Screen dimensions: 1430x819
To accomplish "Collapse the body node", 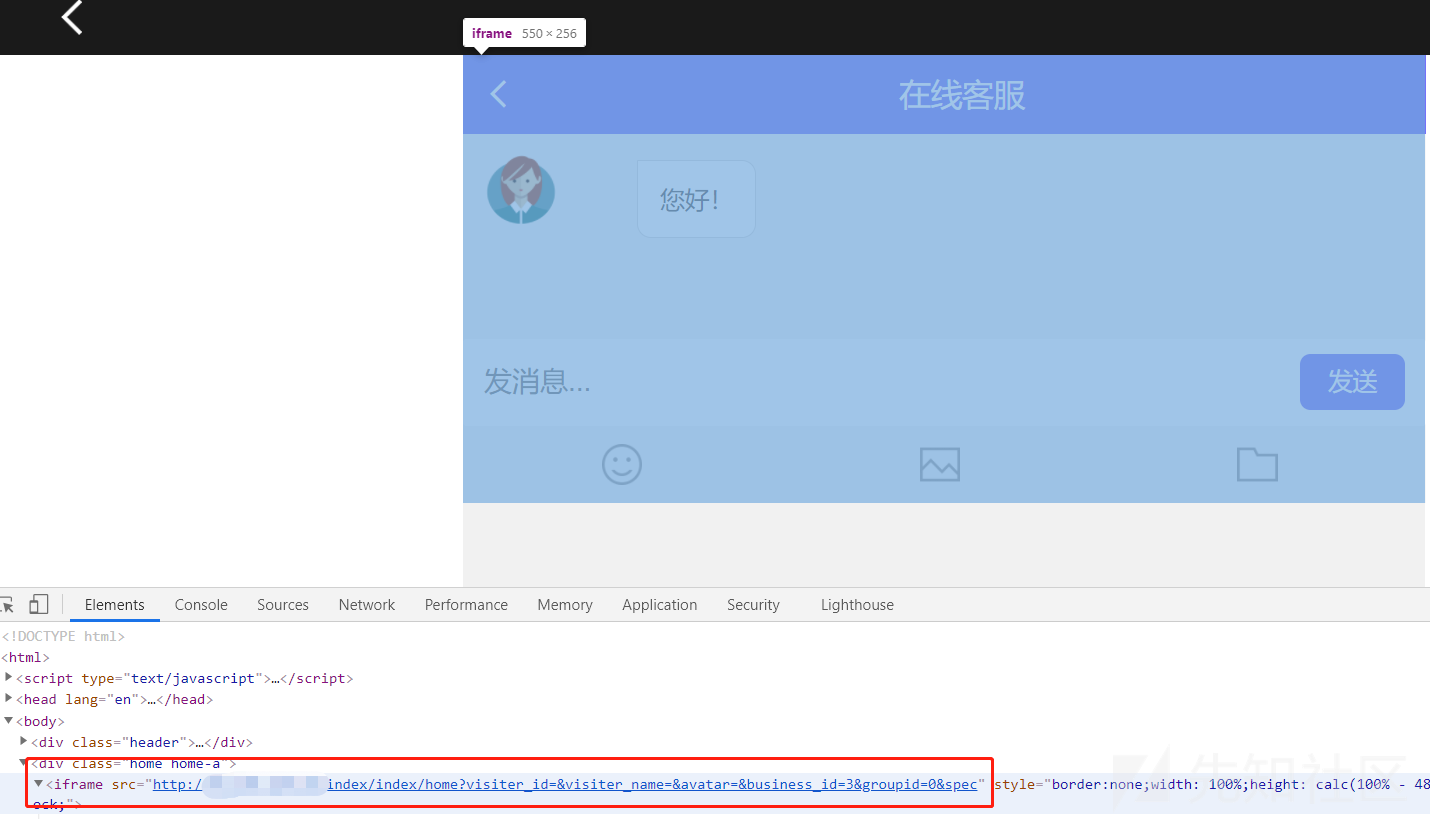I will [x=9, y=720].
